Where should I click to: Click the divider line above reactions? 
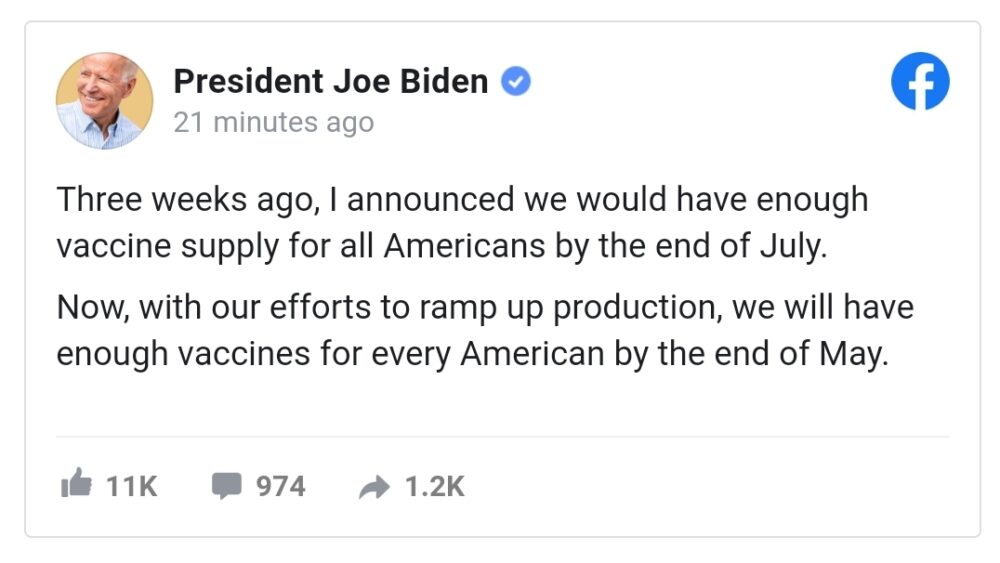(x=503, y=437)
